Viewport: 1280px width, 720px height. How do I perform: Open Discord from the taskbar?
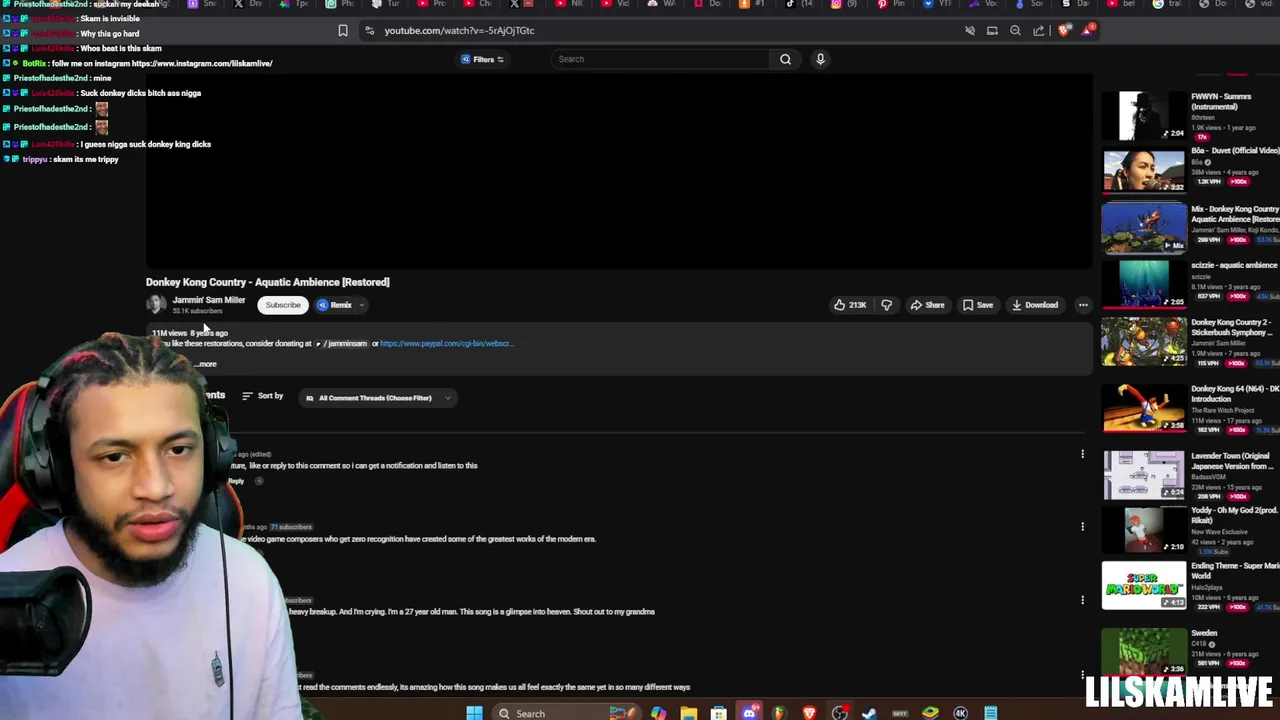tap(749, 713)
